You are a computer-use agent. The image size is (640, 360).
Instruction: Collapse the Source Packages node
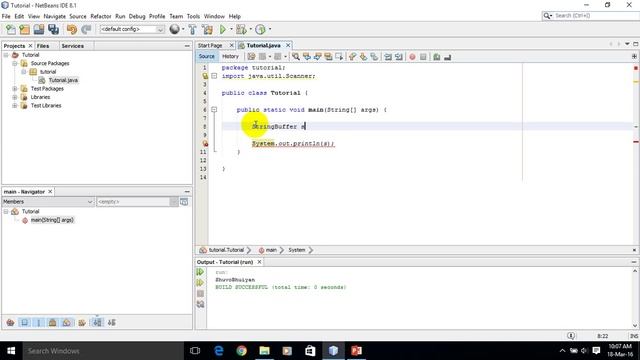click(15, 63)
